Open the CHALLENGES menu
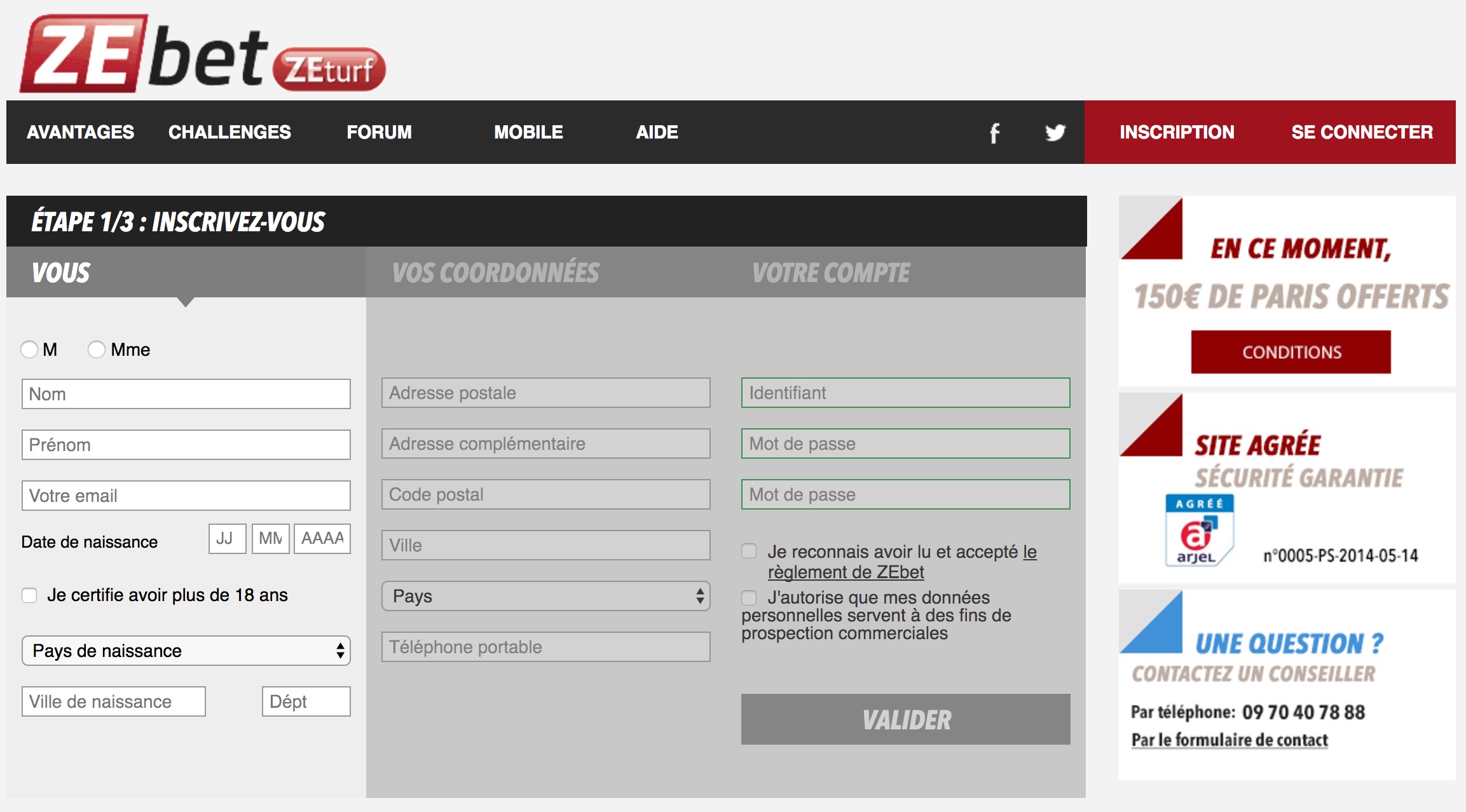The image size is (1466, 812). tap(229, 132)
